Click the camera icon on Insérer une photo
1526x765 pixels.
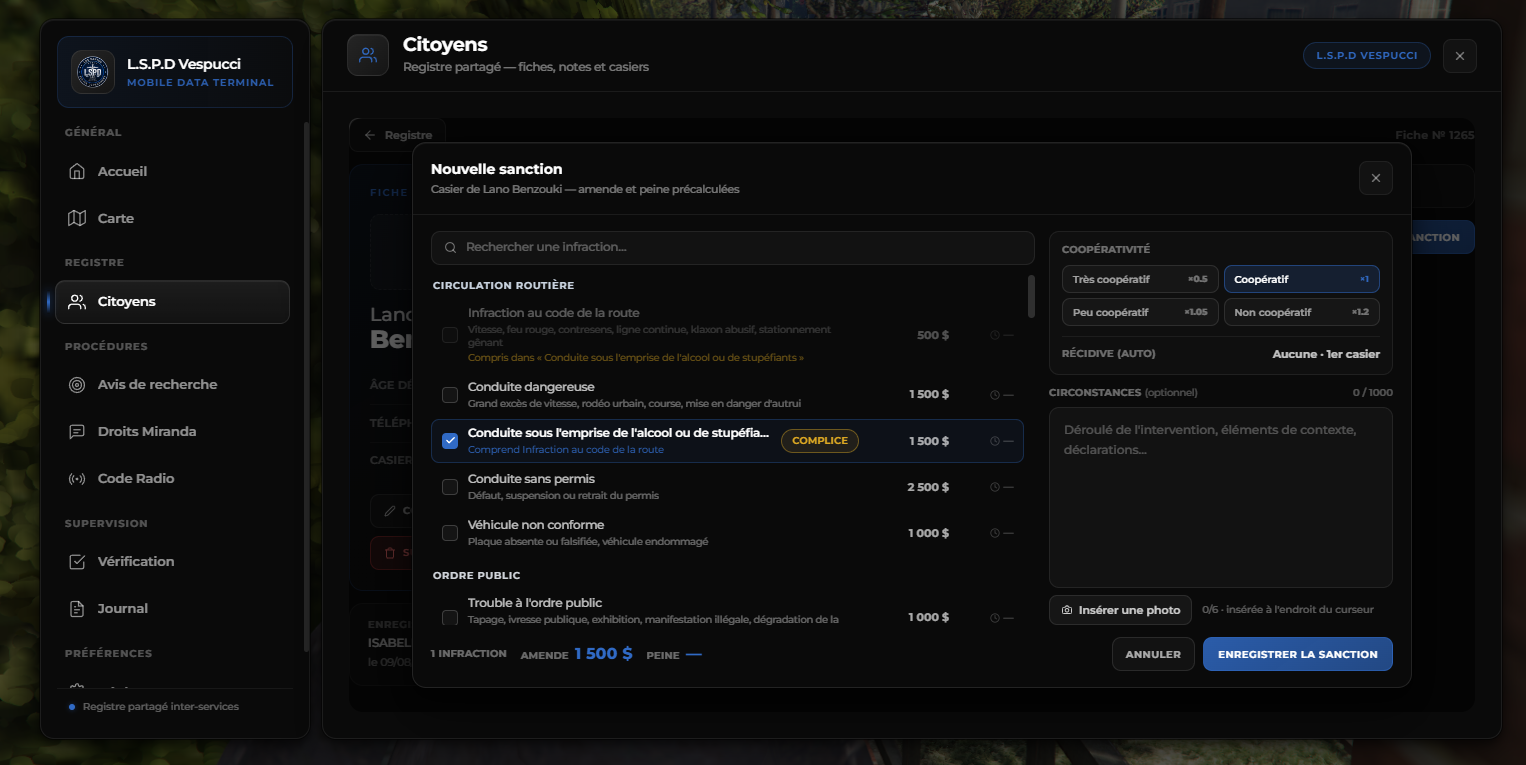[x=1067, y=610]
